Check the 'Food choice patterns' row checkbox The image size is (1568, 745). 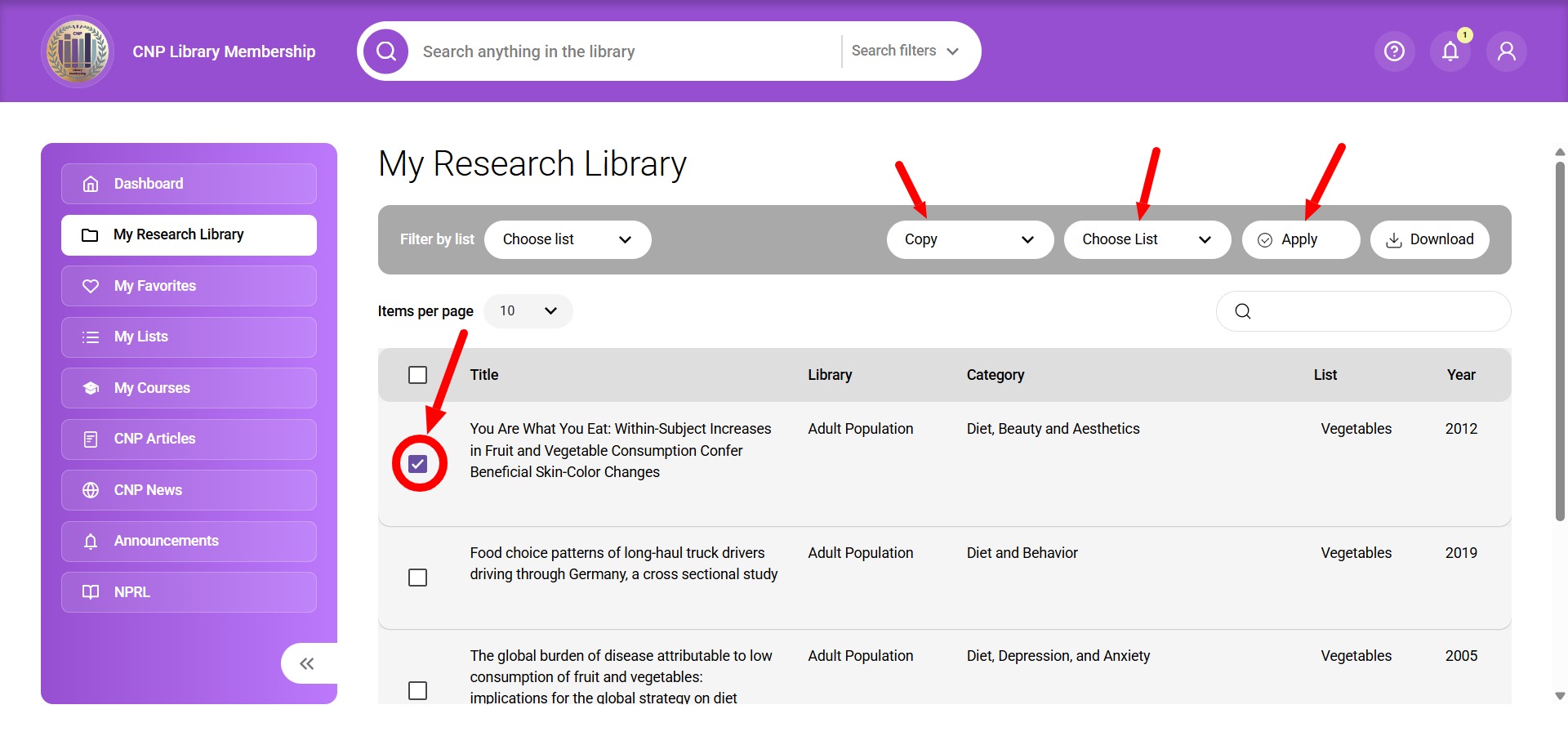[x=417, y=578]
